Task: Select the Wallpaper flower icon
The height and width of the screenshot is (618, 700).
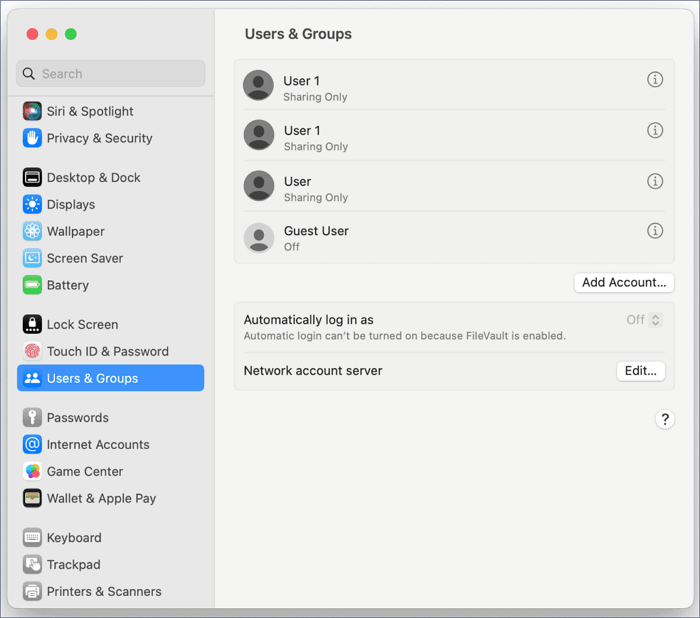Action: coord(32,231)
